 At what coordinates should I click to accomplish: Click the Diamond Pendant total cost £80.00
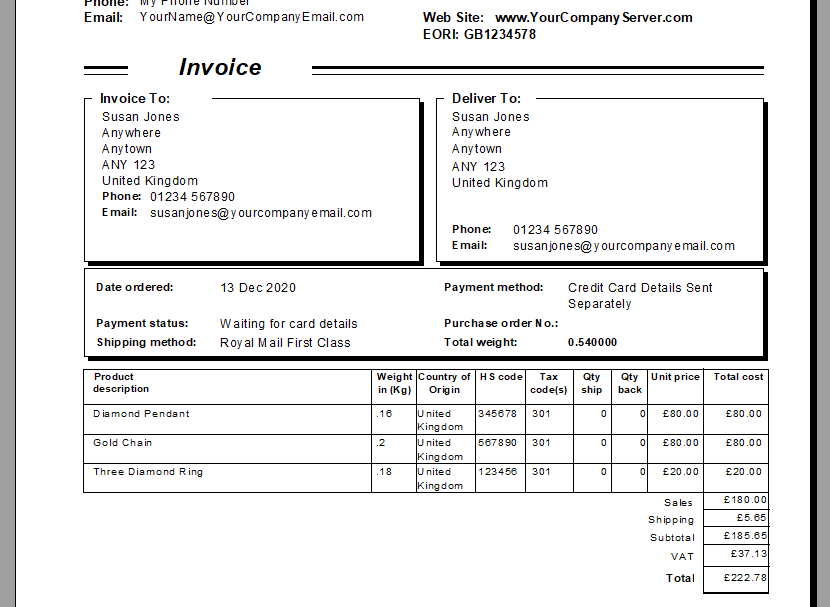pos(744,414)
